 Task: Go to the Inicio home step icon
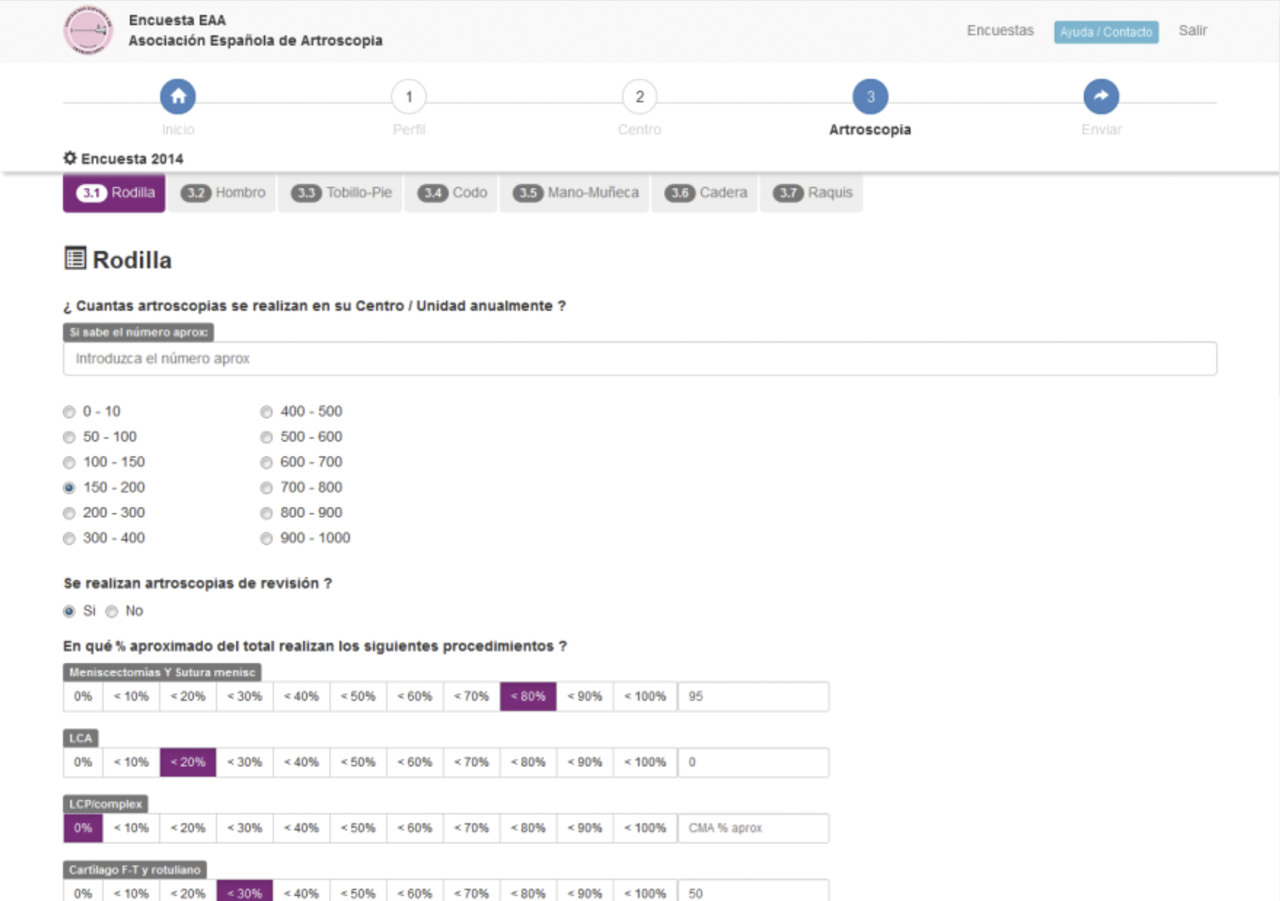pyautogui.click(x=178, y=97)
